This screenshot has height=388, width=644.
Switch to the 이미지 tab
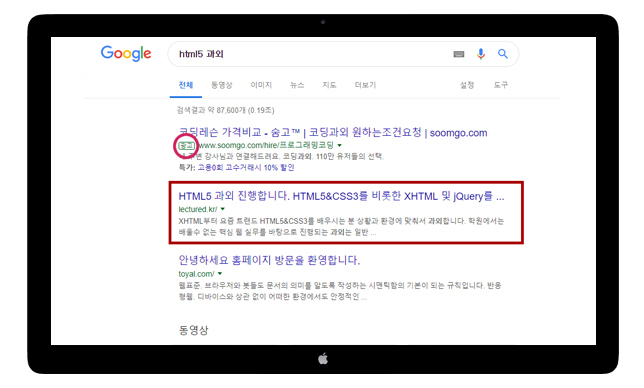(261, 85)
